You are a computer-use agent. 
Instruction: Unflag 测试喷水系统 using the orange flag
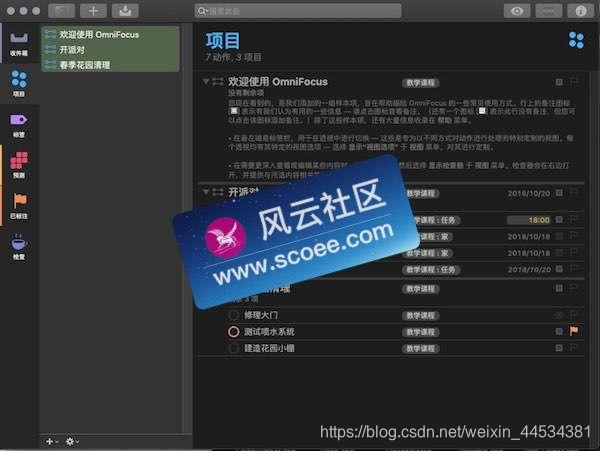[x=574, y=331]
